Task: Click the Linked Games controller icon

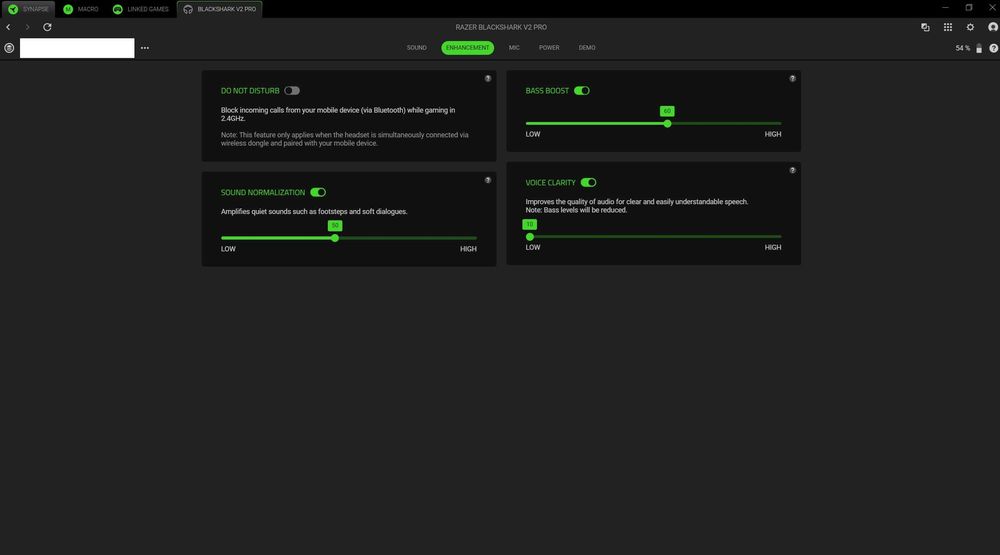Action: pyautogui.click(x=117, y=9)
